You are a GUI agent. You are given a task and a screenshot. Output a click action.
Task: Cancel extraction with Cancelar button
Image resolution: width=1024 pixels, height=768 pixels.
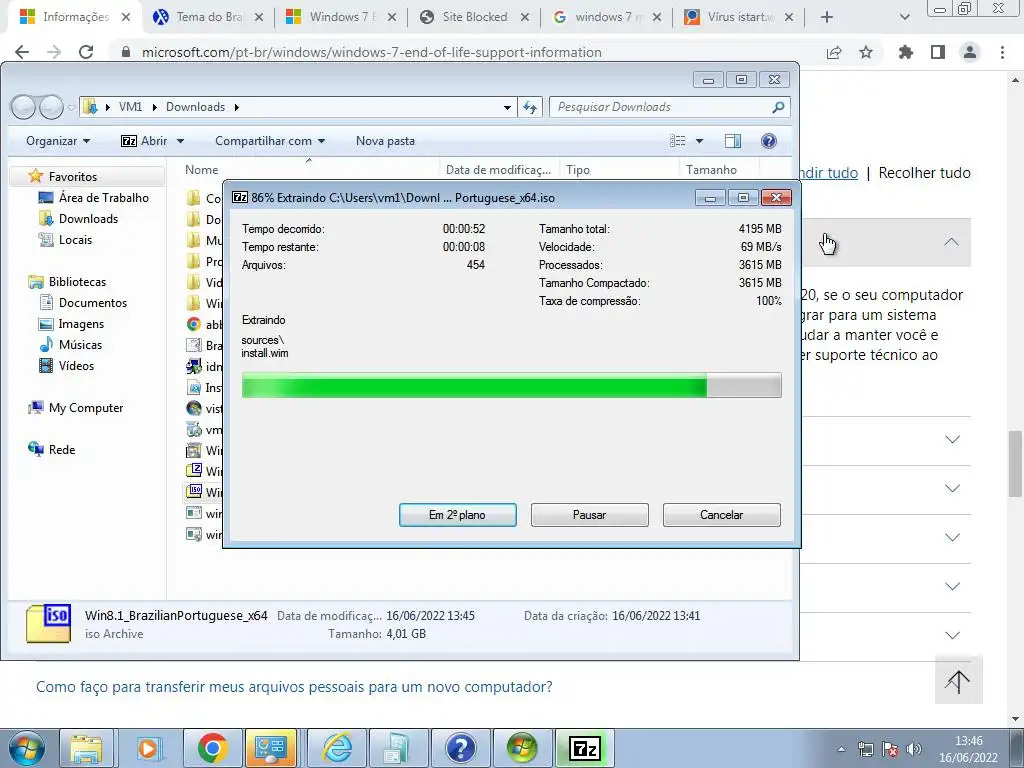tap(721, 515)
